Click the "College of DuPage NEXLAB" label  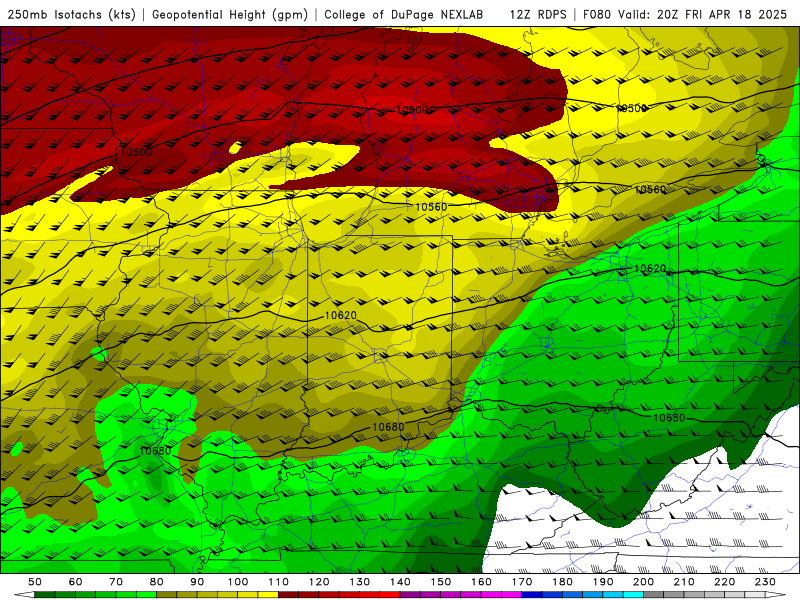pyautogui.click(x=404, y=15)
